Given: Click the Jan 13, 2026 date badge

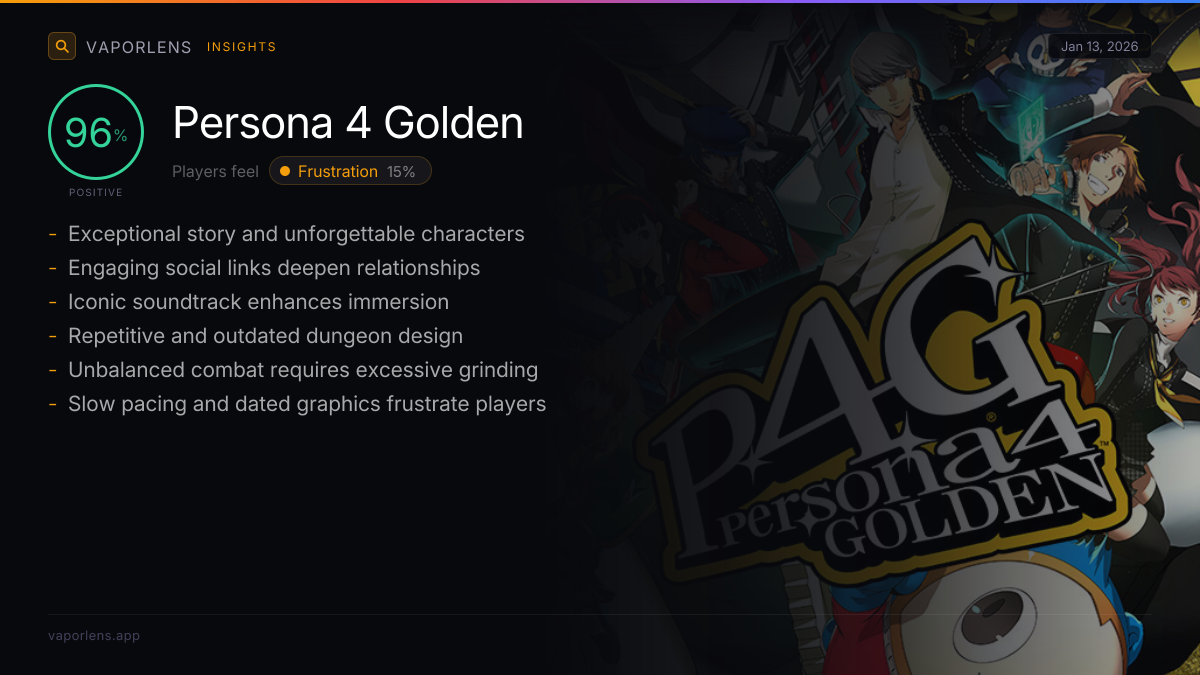Looking at the screenshot, I should click(x=1099, y=47).
